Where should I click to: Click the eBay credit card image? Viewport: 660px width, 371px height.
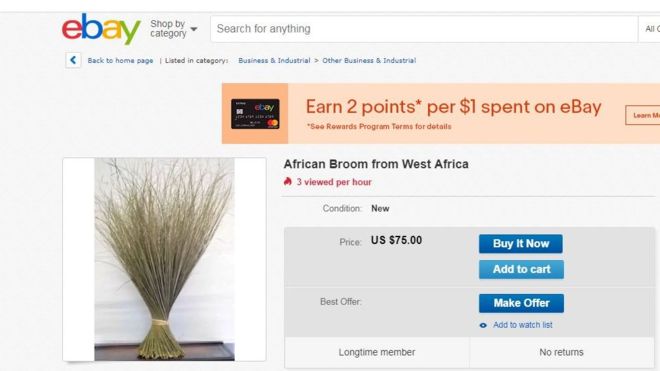(255, 114)
